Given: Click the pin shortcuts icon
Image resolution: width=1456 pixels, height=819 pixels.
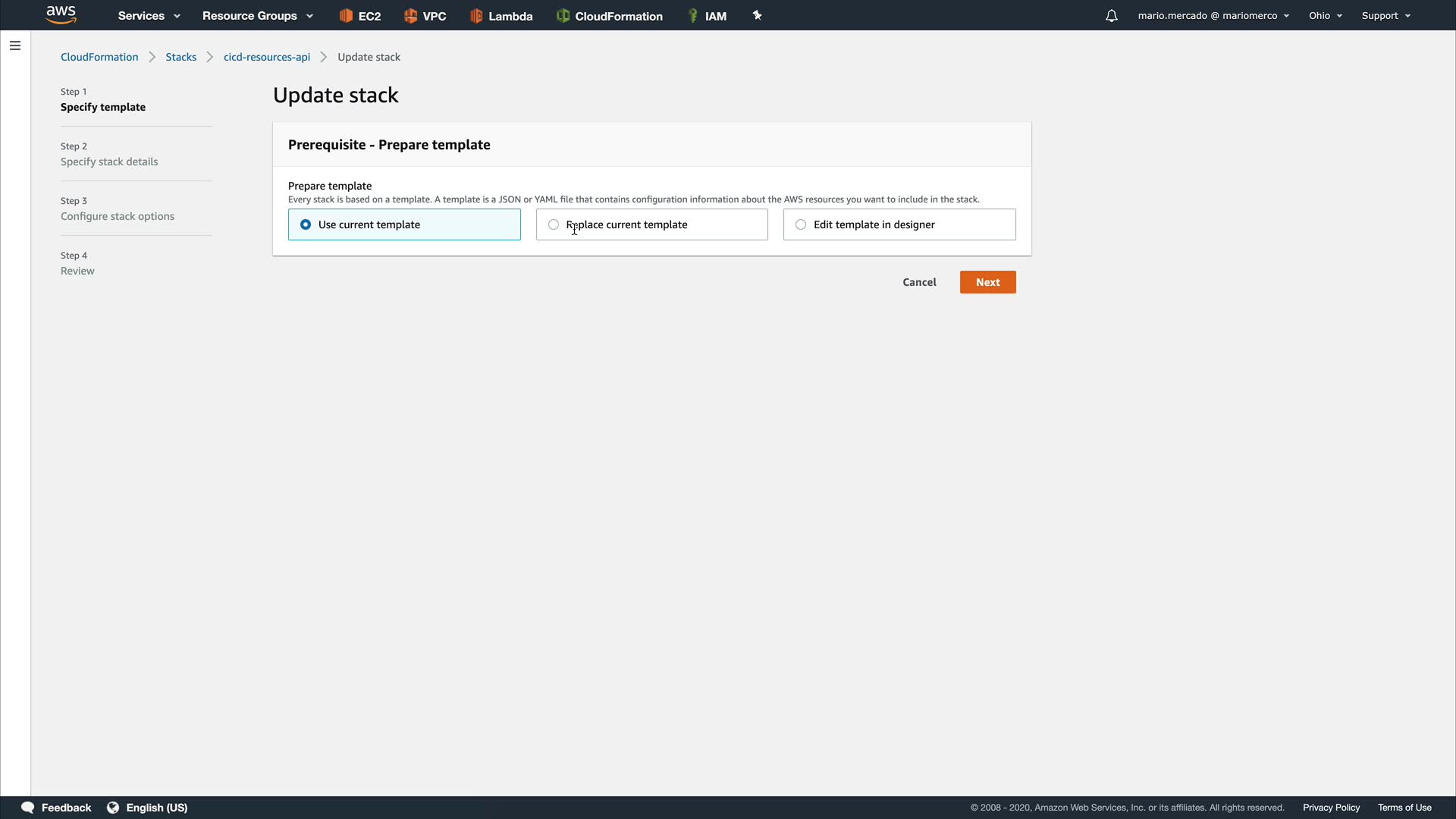Looking at the screenshot, I should pos(757,15).
